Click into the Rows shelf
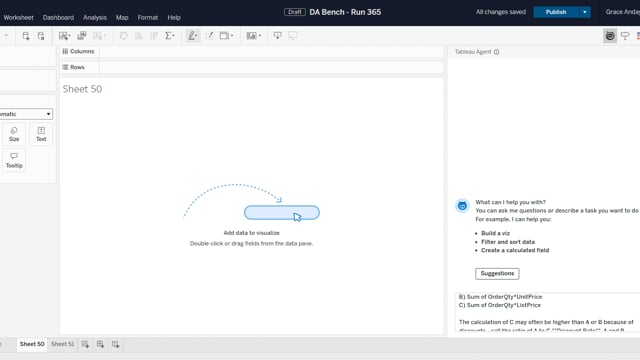 pos(271,67)
